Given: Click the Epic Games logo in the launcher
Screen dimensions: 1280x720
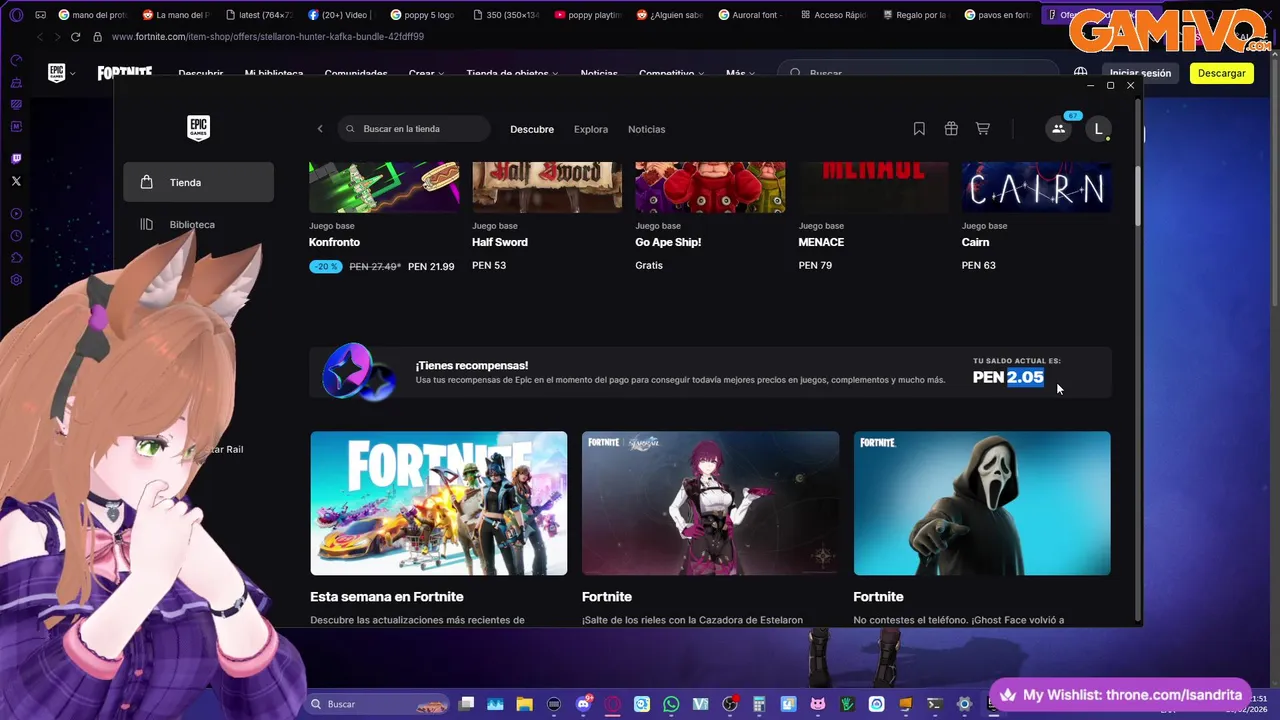Looking at the screenshot, I should 198,128.
